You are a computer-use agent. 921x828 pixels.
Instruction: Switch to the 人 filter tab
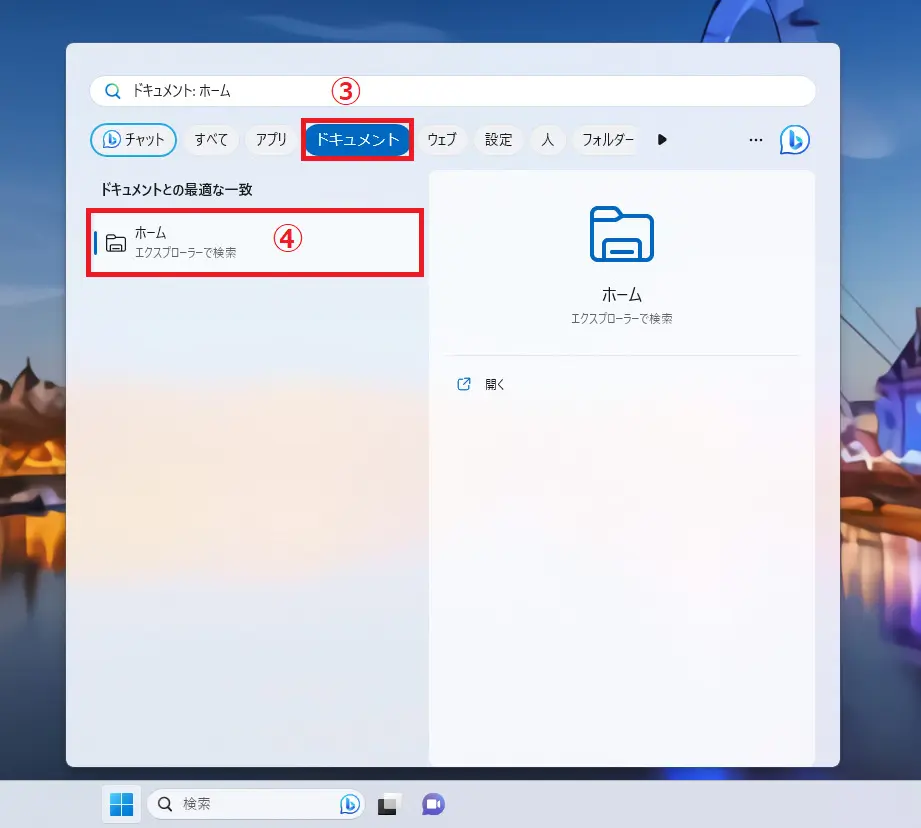(547, 140)
